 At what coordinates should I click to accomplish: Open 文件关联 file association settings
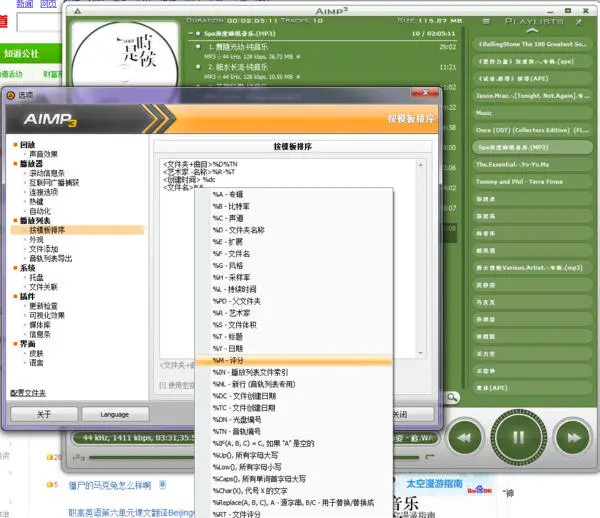point(43,287)
